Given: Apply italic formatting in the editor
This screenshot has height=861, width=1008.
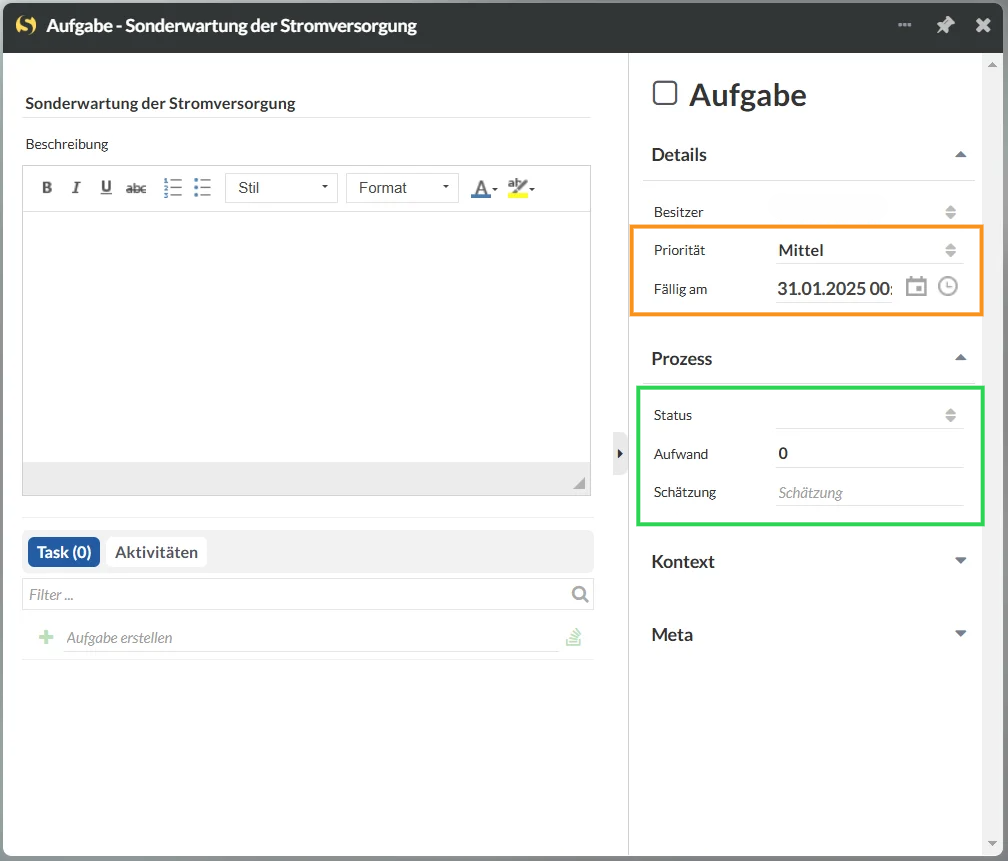Looking at the screenshot, I should pos(76,188).
